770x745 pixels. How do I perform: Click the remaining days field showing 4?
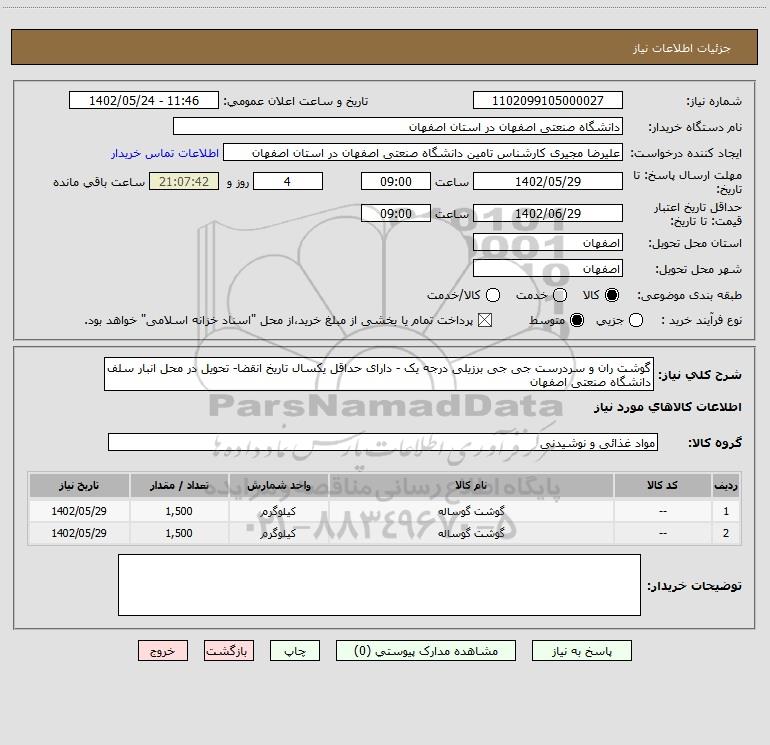tap(288, 181)
